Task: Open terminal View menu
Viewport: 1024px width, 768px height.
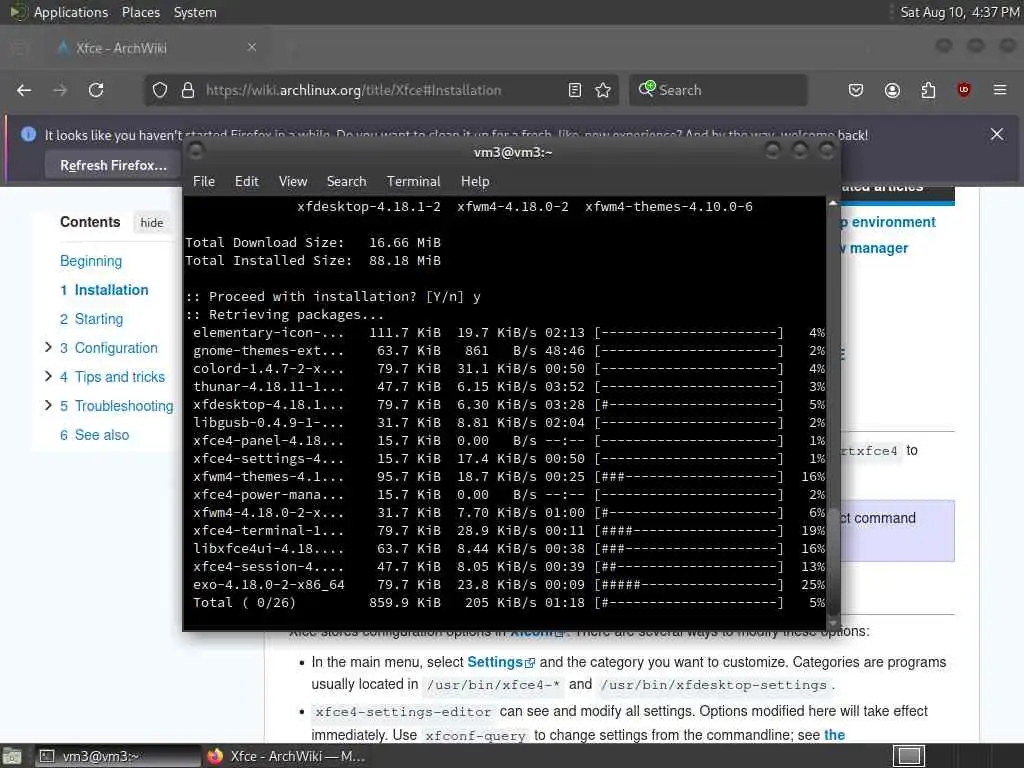Action: [x=293, y=182]
